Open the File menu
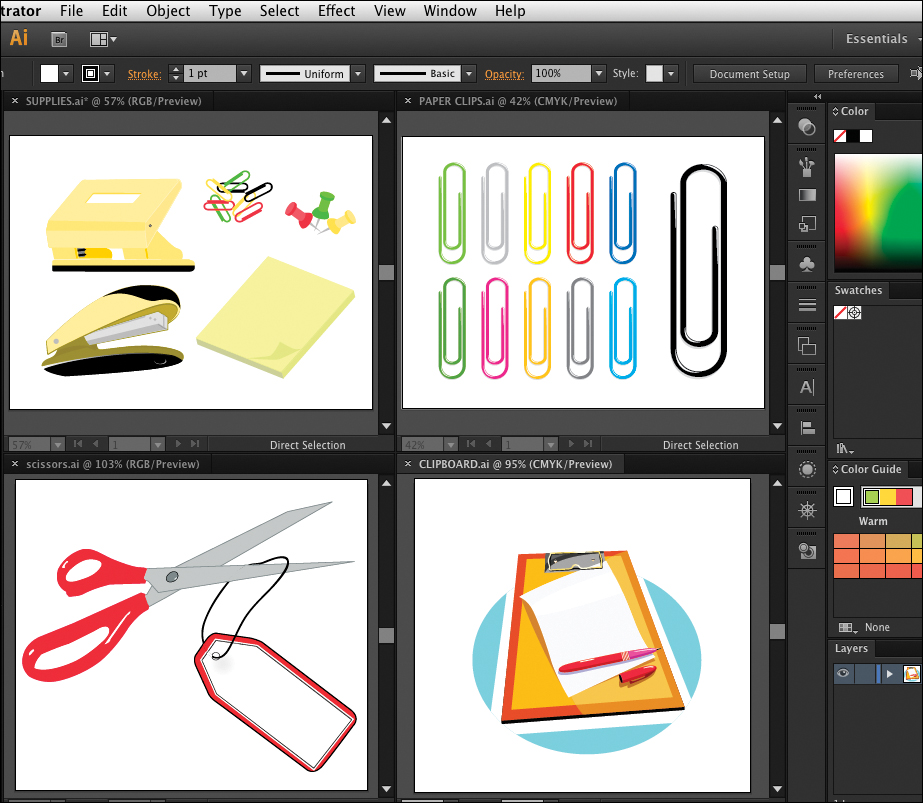Image resolution: width=923 pixels, height=803 pixels. click(71, 11)
